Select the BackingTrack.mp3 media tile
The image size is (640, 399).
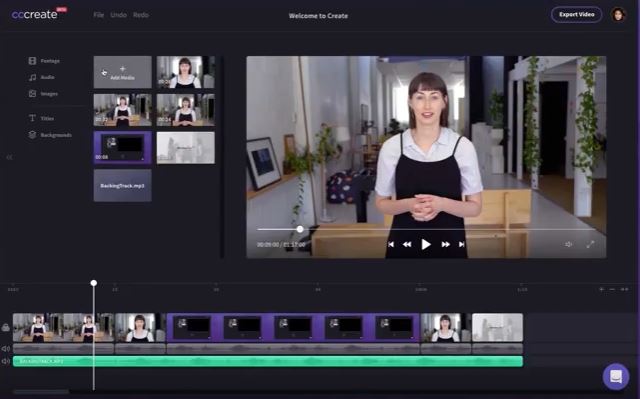[122, 186]
